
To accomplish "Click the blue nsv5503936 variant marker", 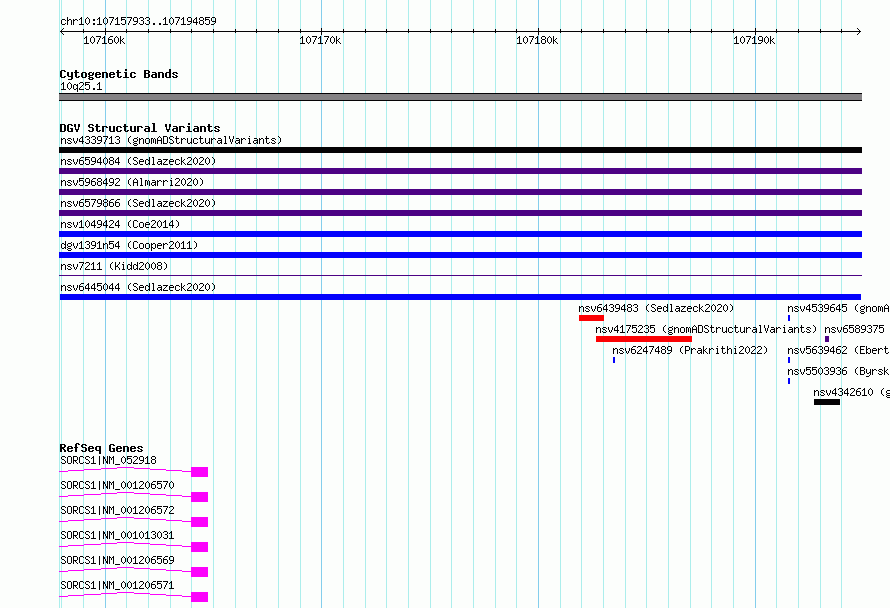I will pos(789,381).
